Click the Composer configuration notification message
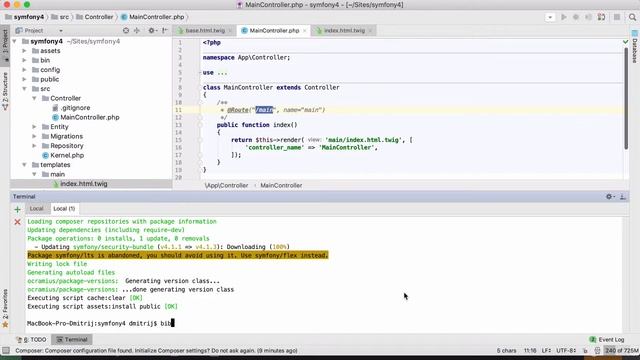Image resolution: width=640 pixels, height=360 pixels. click(x=156, y=351)
